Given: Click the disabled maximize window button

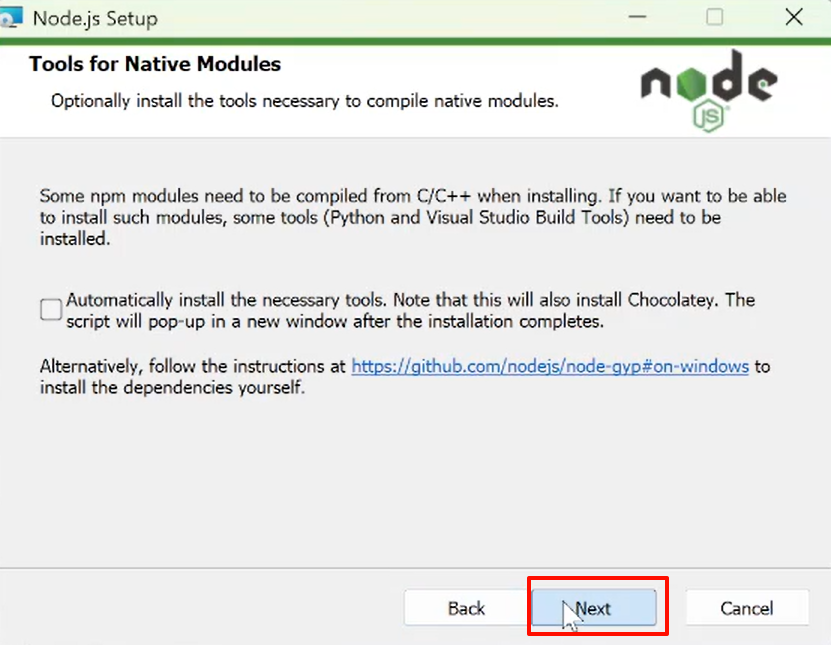Looking at the screenshot, I should pos(714,17).
